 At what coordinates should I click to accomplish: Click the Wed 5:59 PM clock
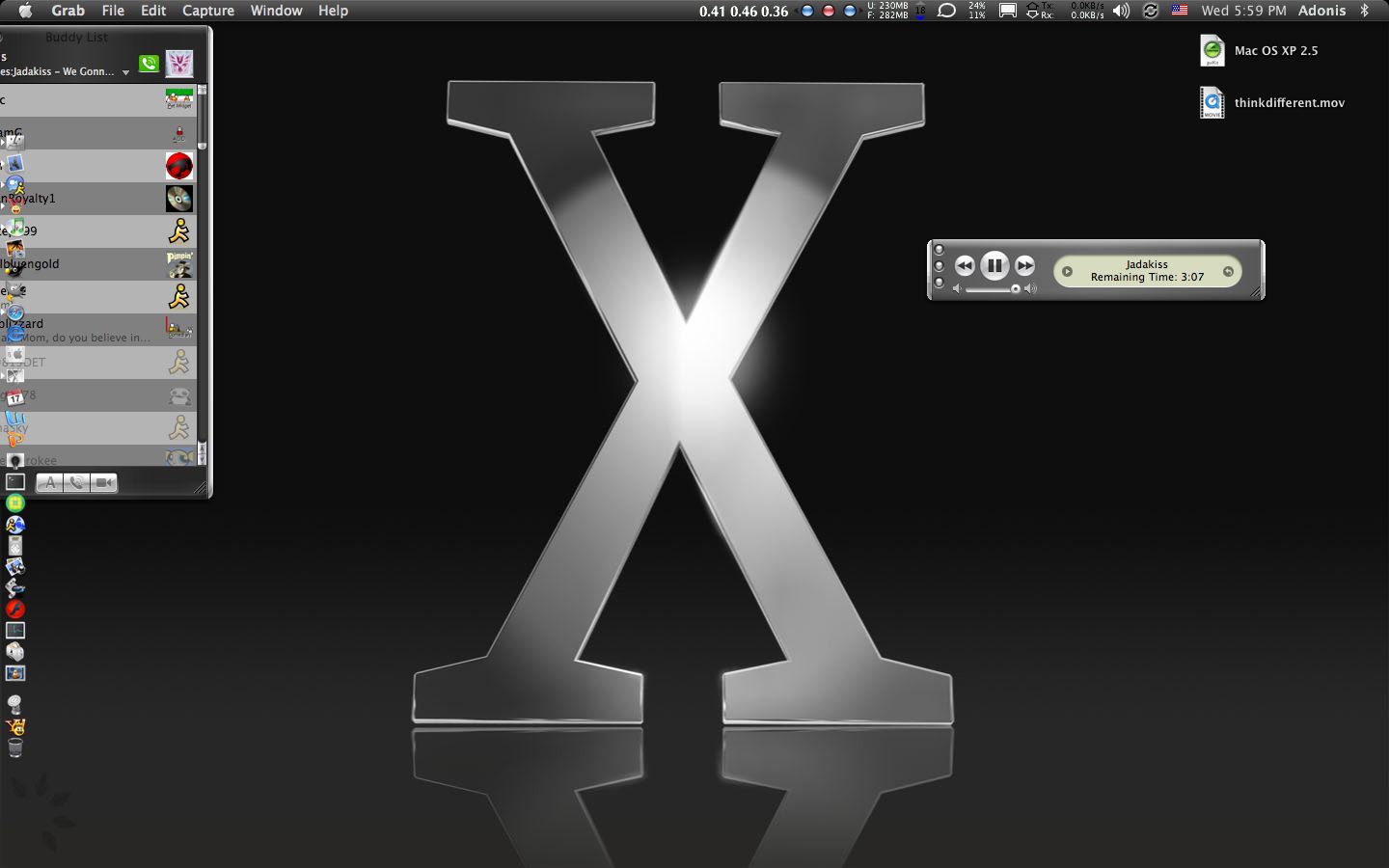tap(1243, 11)
